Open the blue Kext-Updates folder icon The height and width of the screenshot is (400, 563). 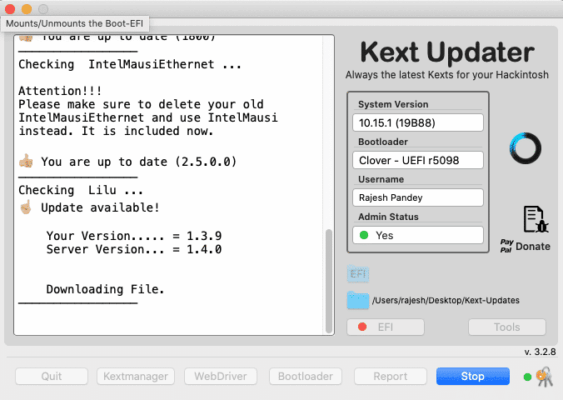coord(358,300)
